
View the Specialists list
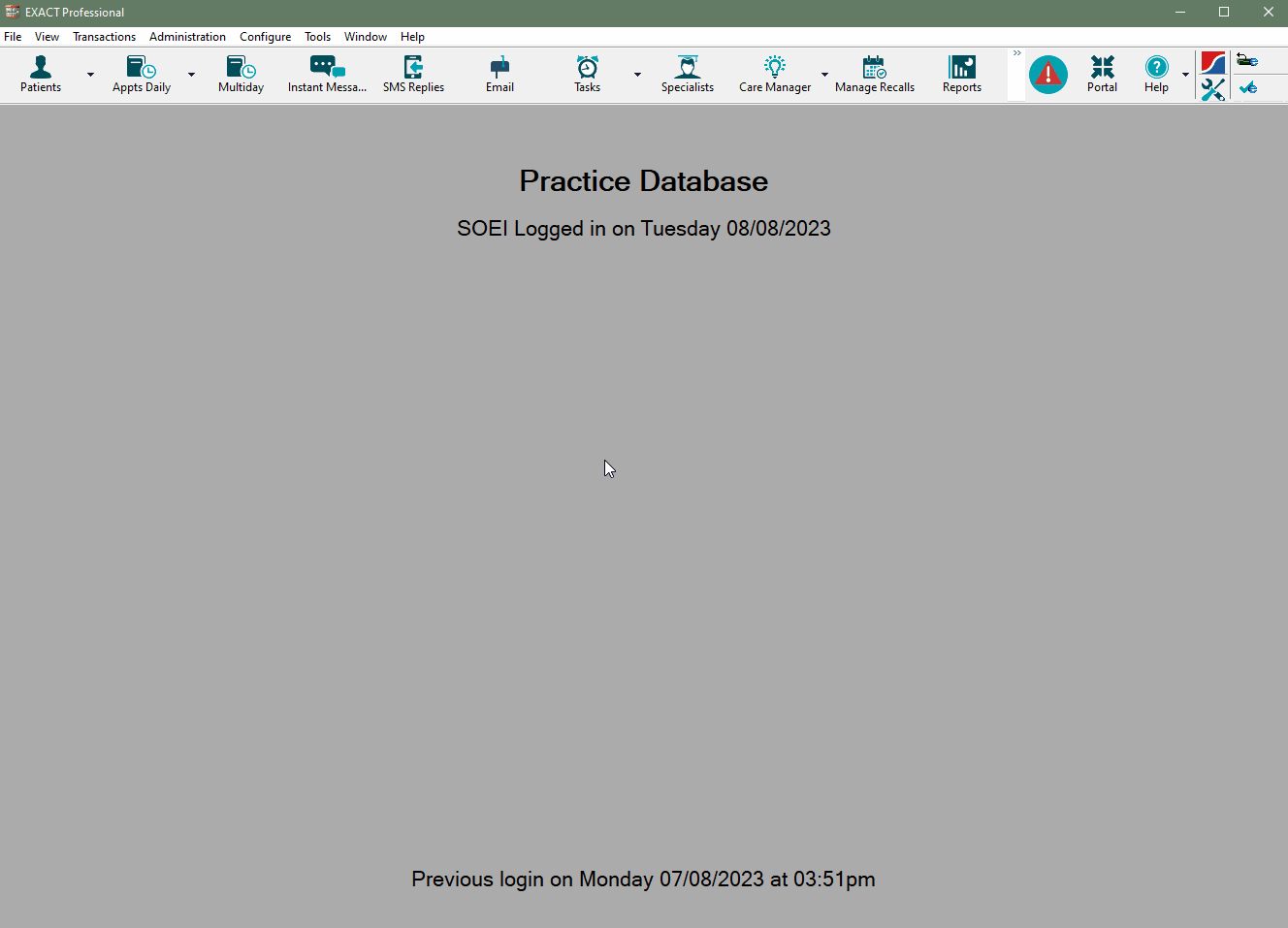(688, 74)
